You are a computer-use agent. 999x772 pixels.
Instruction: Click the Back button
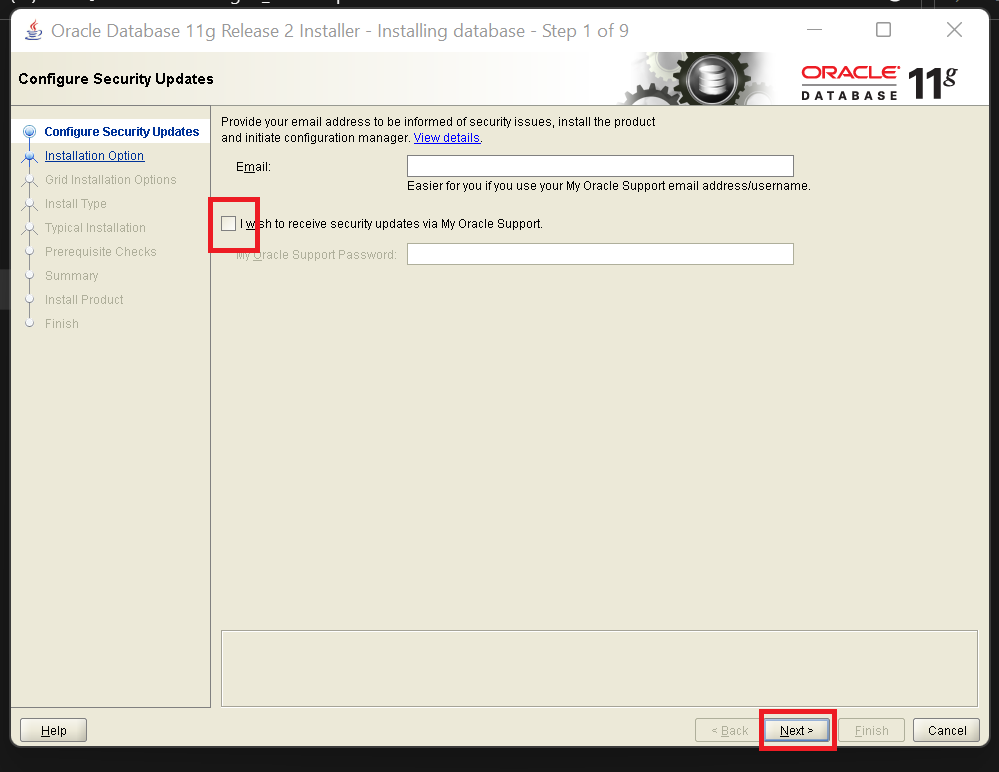[x=729, y=731]
